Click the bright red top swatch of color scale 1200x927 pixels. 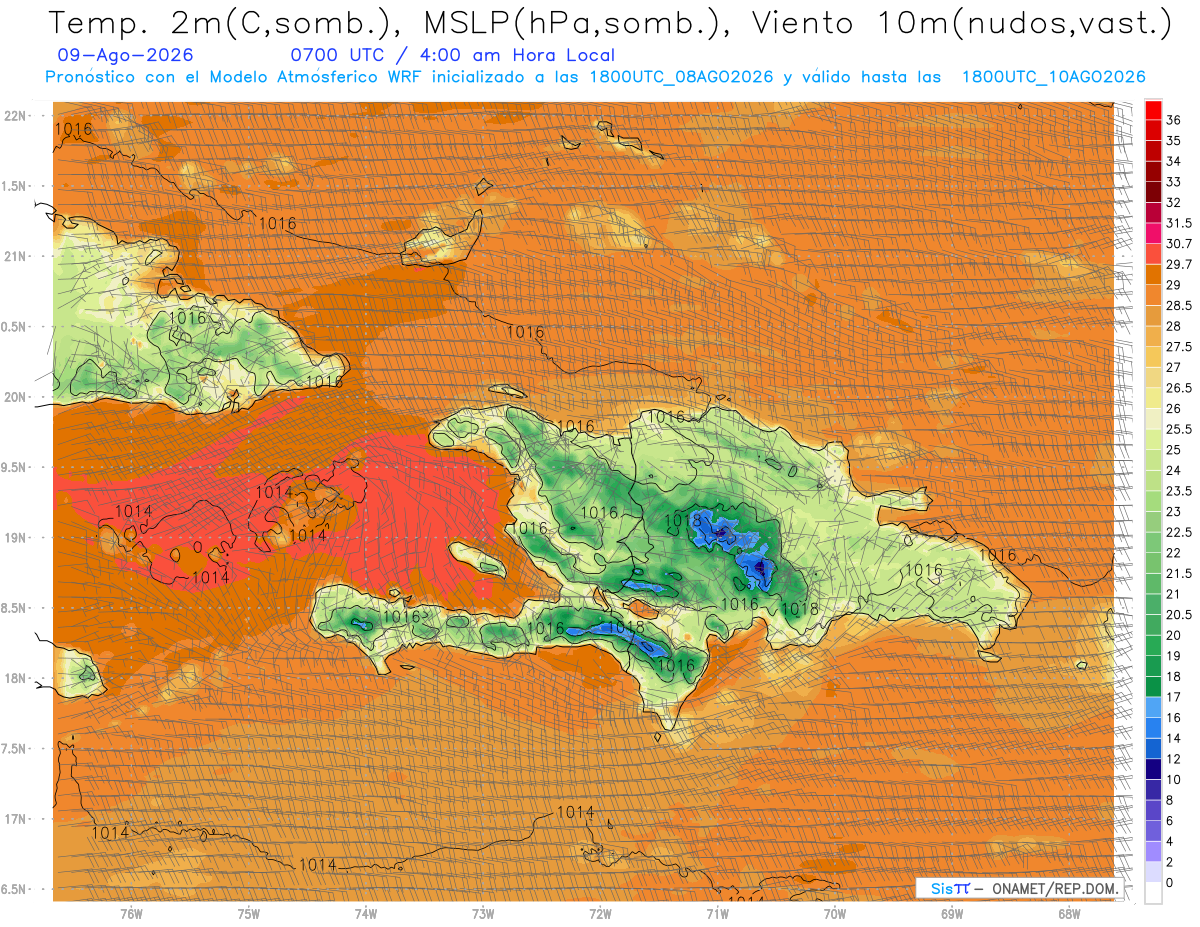(x=1153, y=110)
